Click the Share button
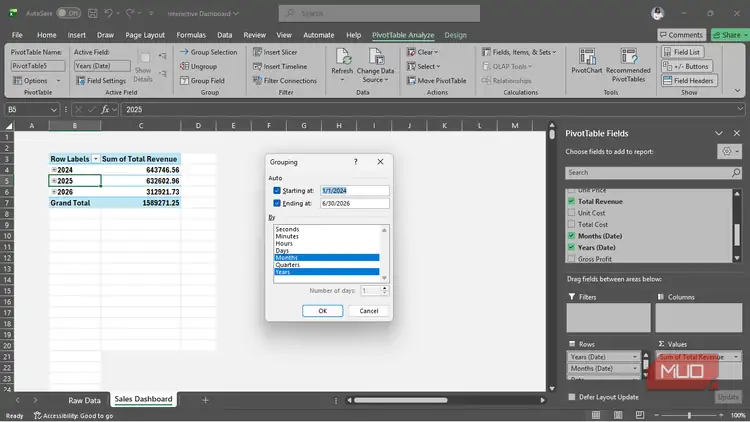The height and width of the screenshot is (422, 750). click(x=730, y=35)
